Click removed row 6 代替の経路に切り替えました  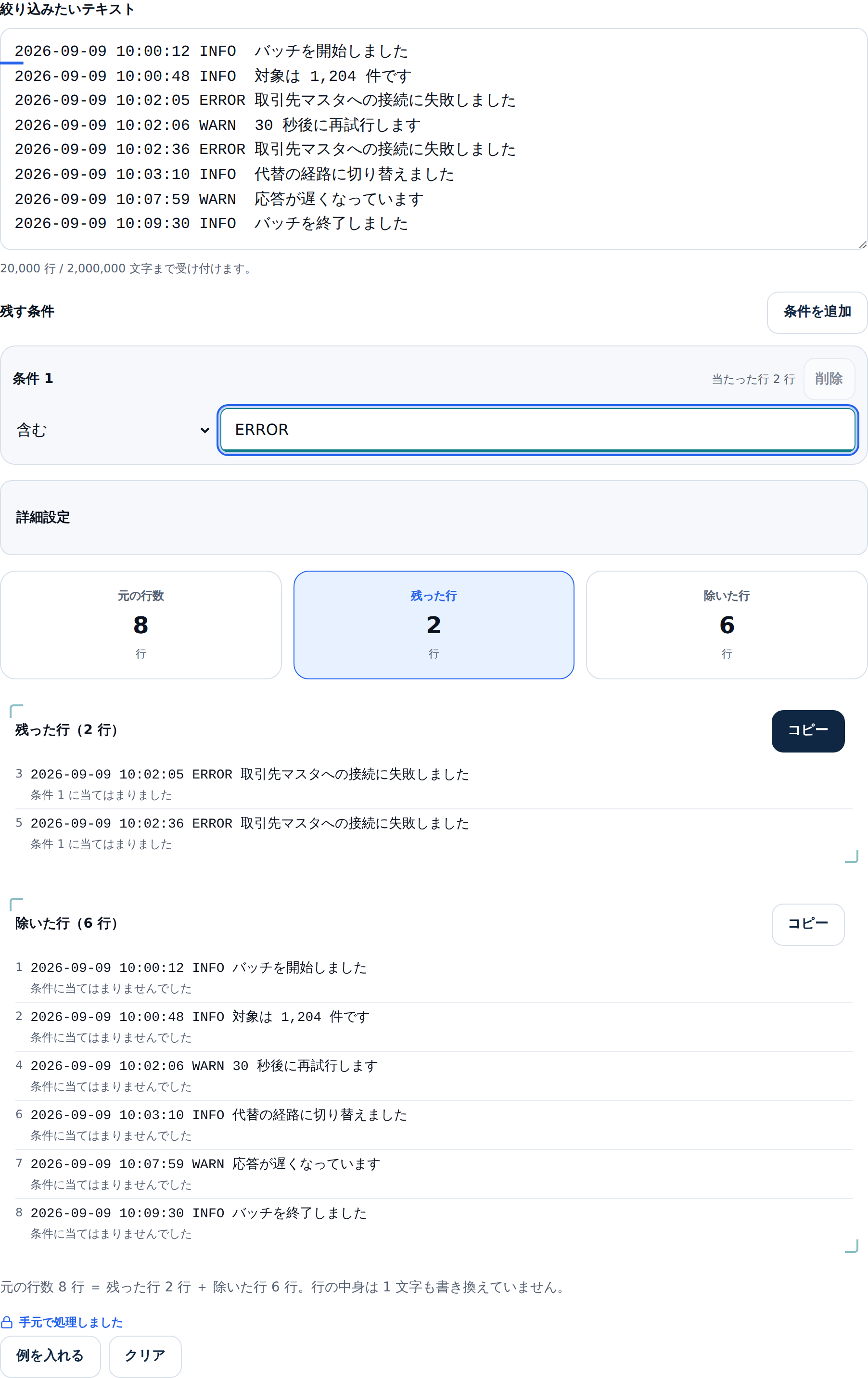pyautogui.click(x=434, y=1125)
